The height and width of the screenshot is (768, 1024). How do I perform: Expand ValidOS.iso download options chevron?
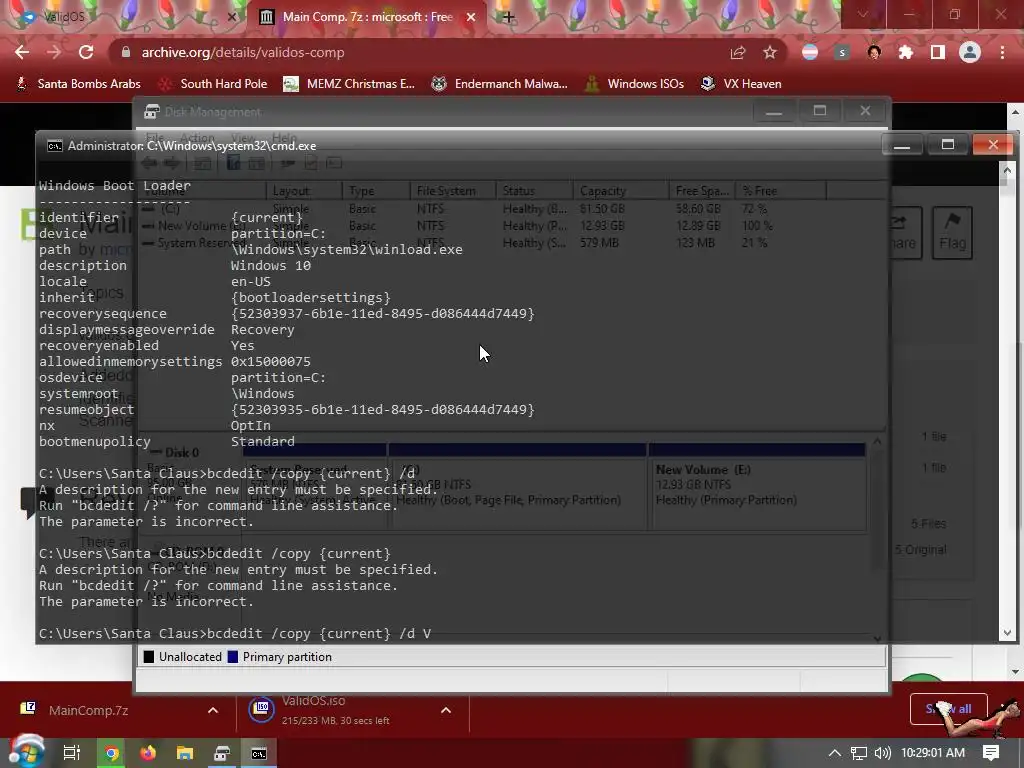[x=446, y=710]
